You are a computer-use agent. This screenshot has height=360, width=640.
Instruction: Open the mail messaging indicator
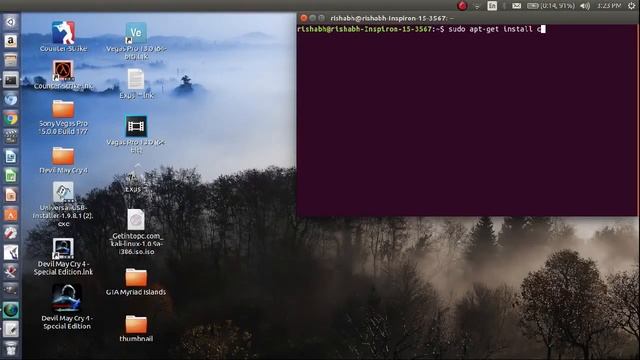click(516, 6)
